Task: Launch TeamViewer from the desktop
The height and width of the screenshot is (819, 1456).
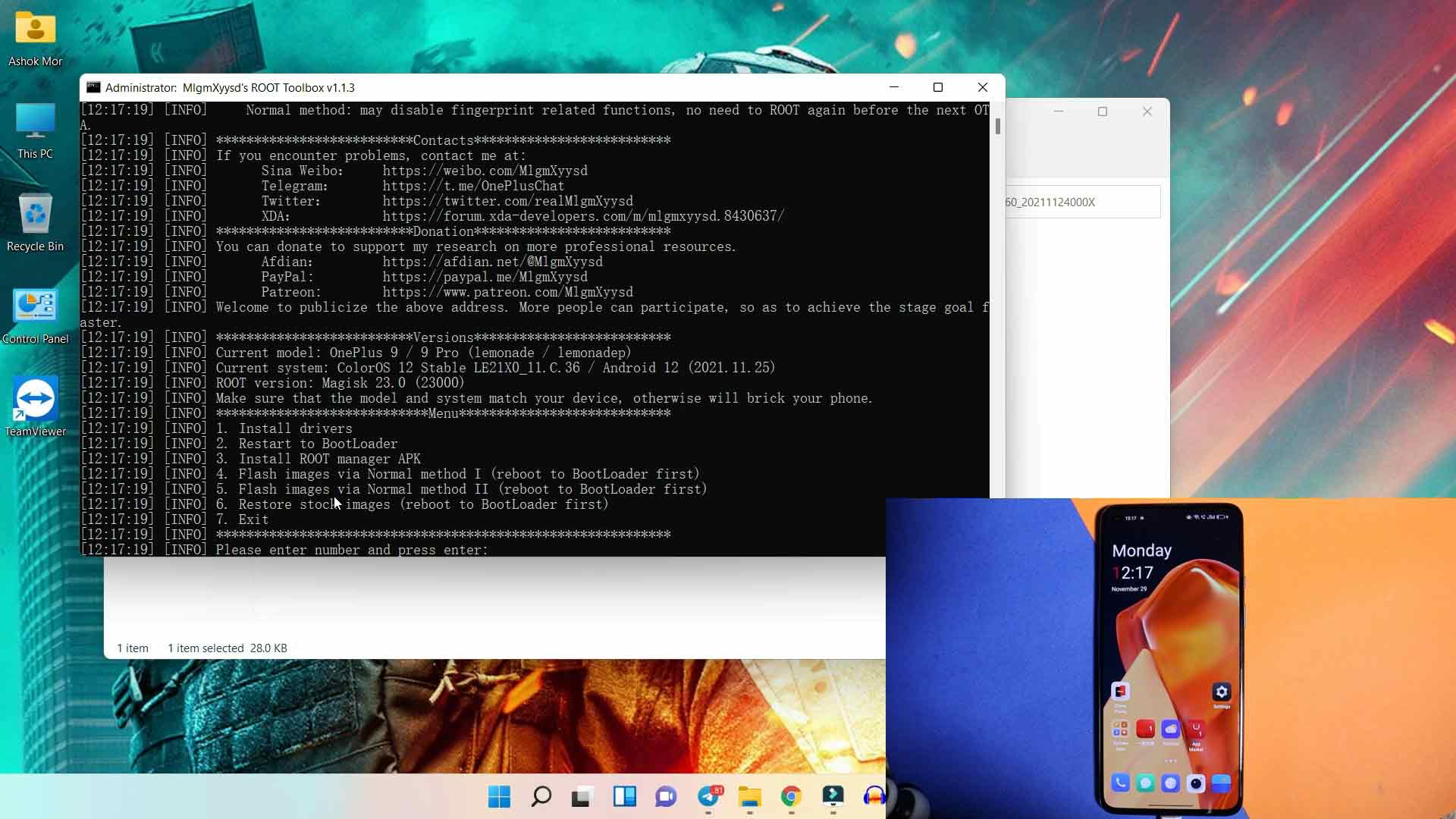Action: (x=35, y=408)
